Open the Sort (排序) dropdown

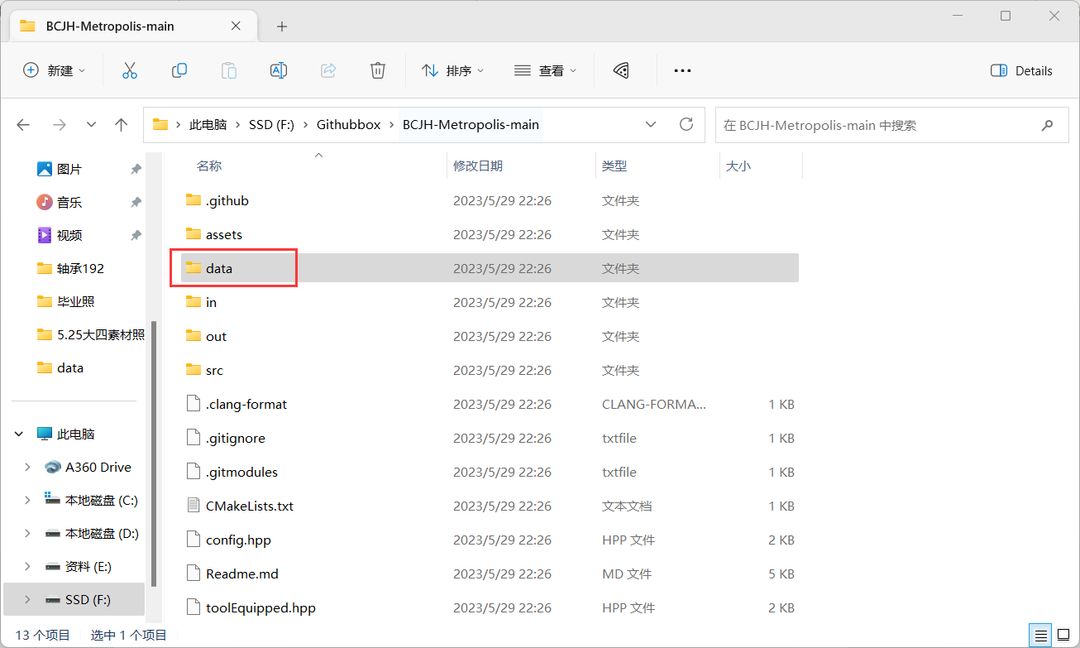pos(453,70)
